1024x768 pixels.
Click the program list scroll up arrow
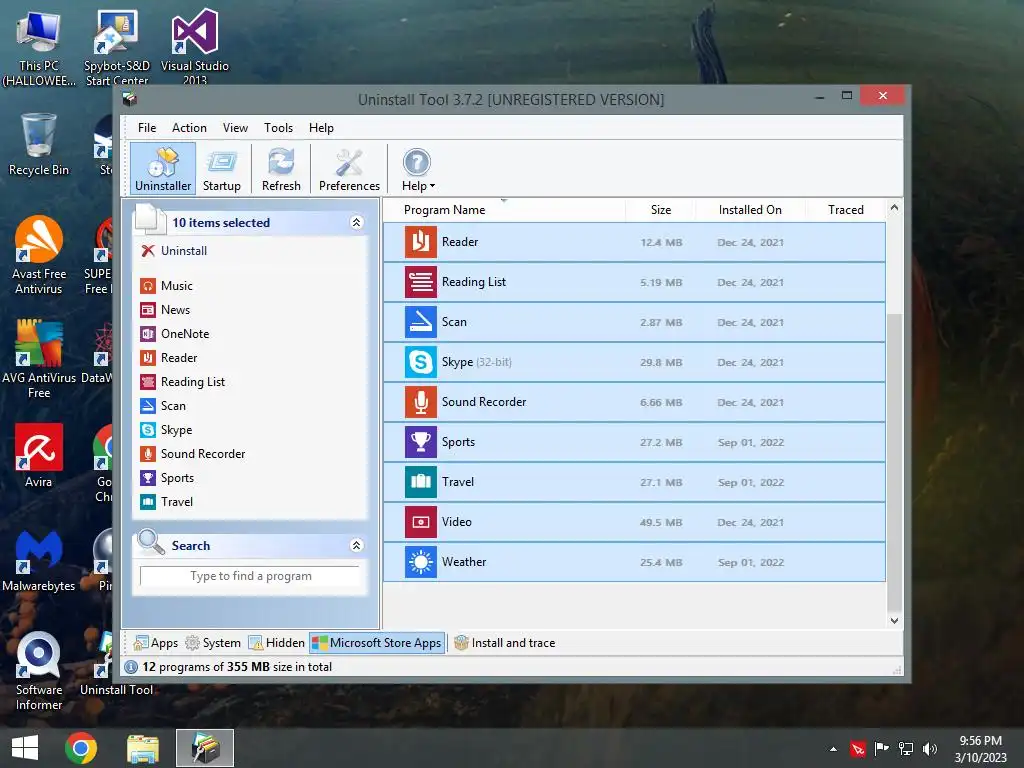click(x=894, y=208)
